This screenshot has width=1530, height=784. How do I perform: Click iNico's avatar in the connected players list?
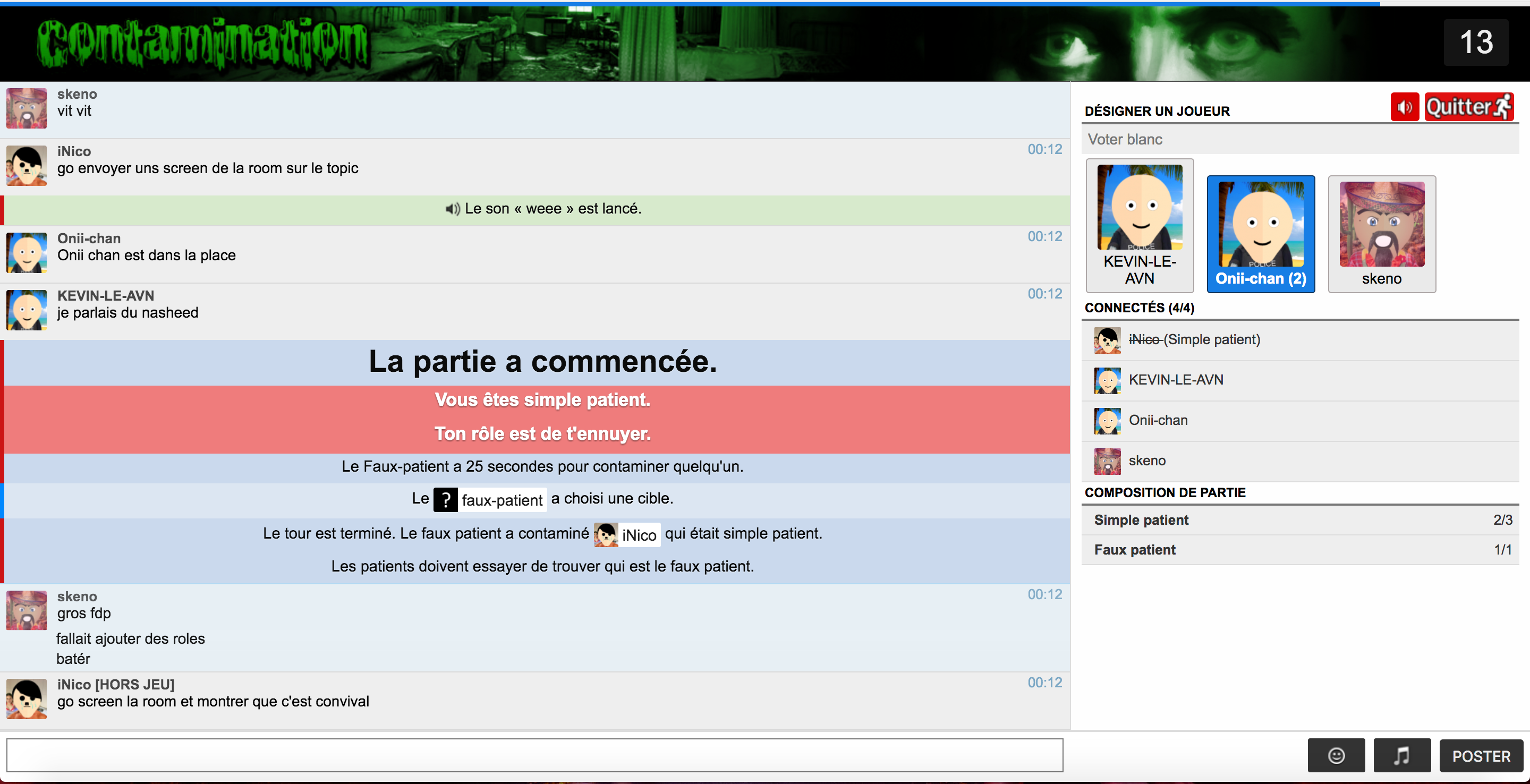coord(1107,340)
